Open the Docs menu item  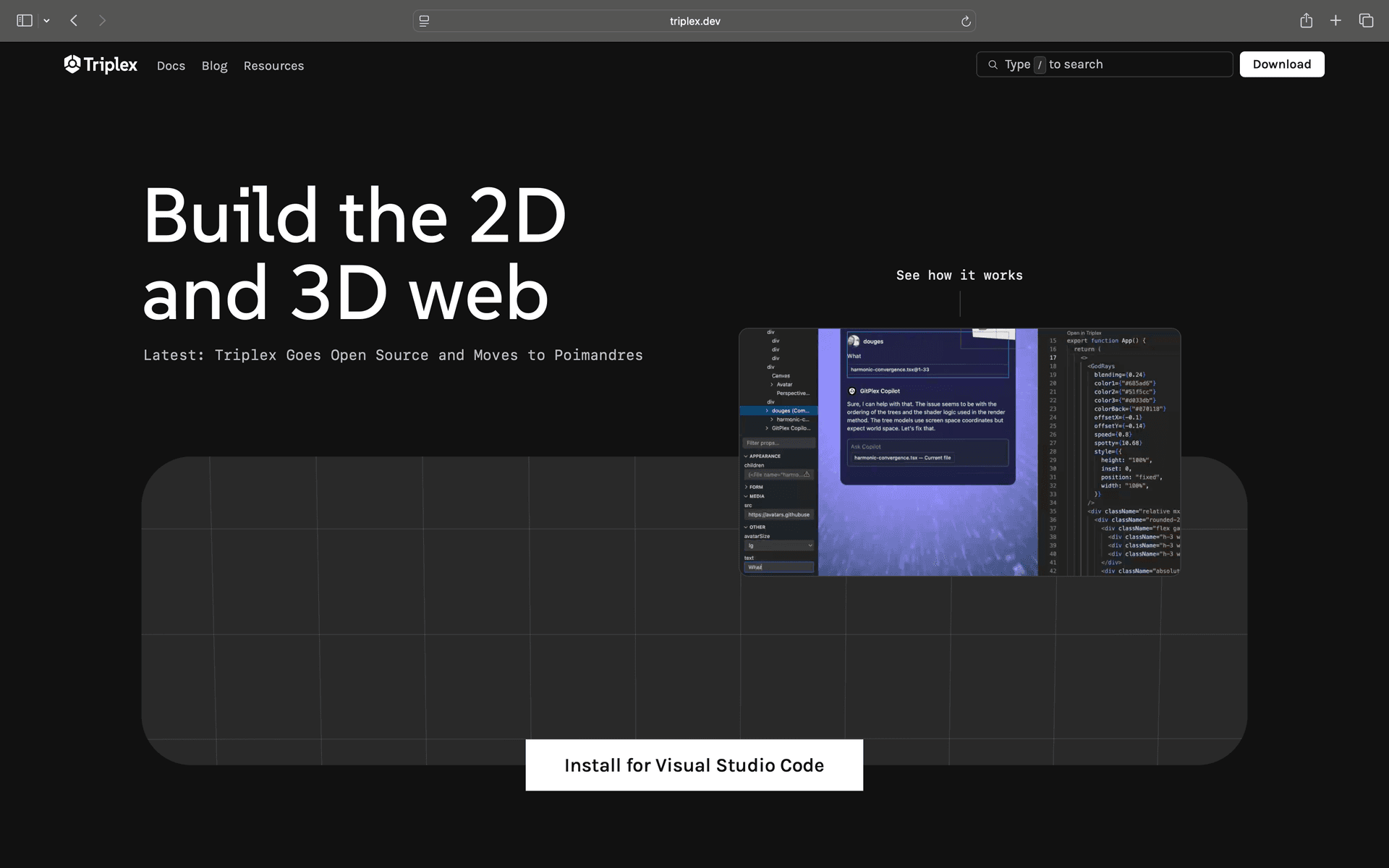171,66
